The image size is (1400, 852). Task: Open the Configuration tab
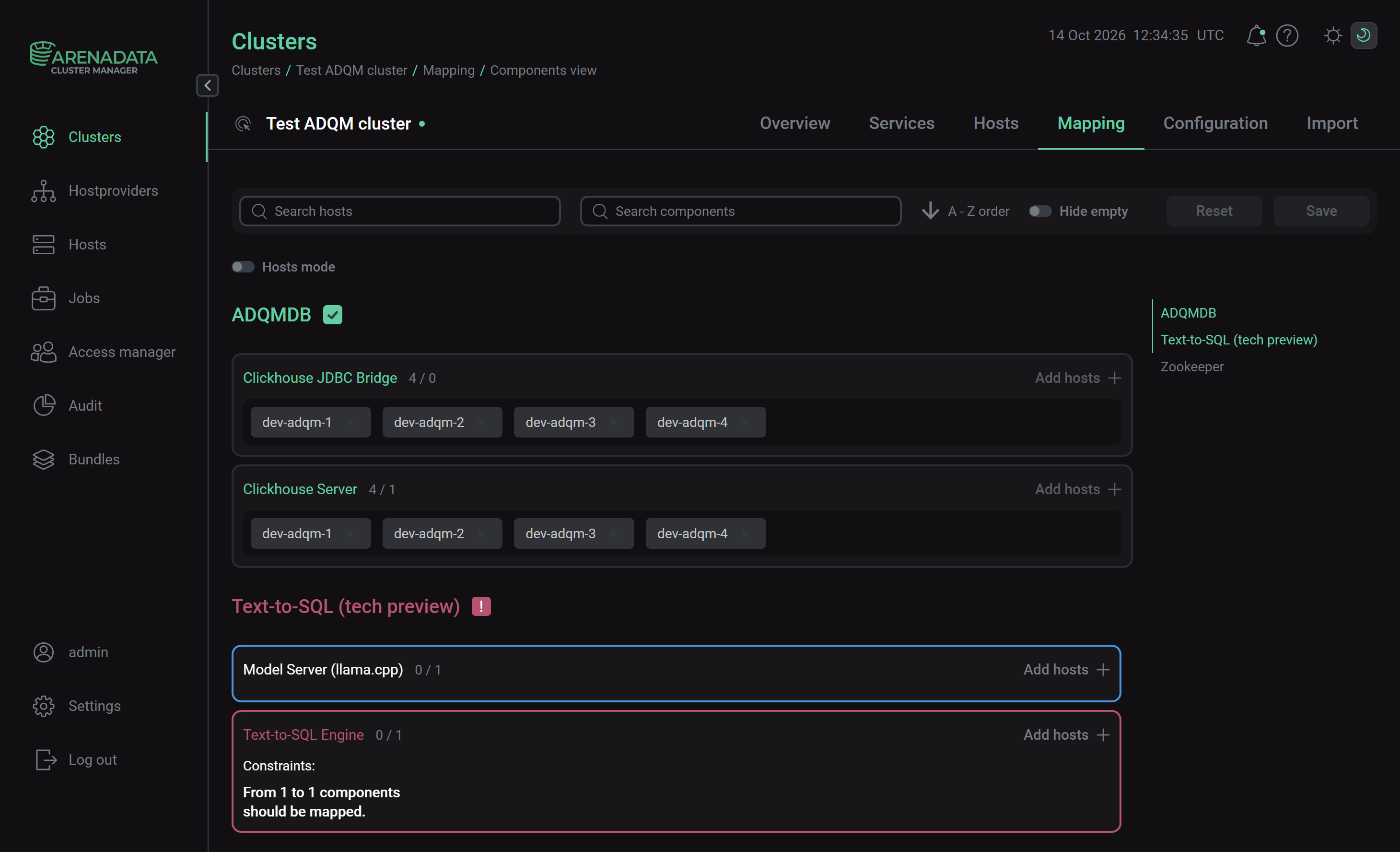(x=1215, y=123)
